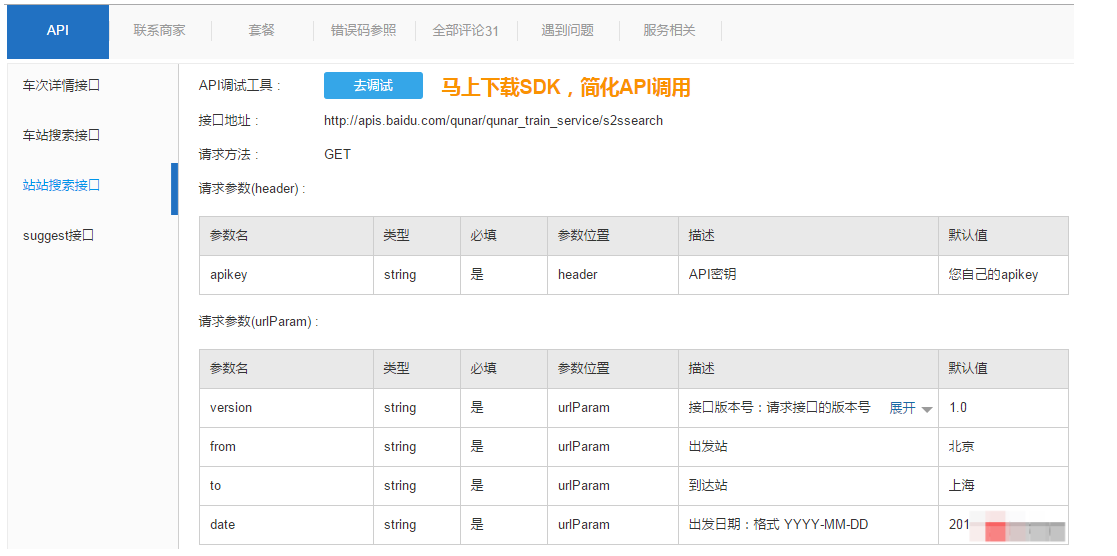
Task: Switch to the 套餐 tab
Action: coord(261,31)
